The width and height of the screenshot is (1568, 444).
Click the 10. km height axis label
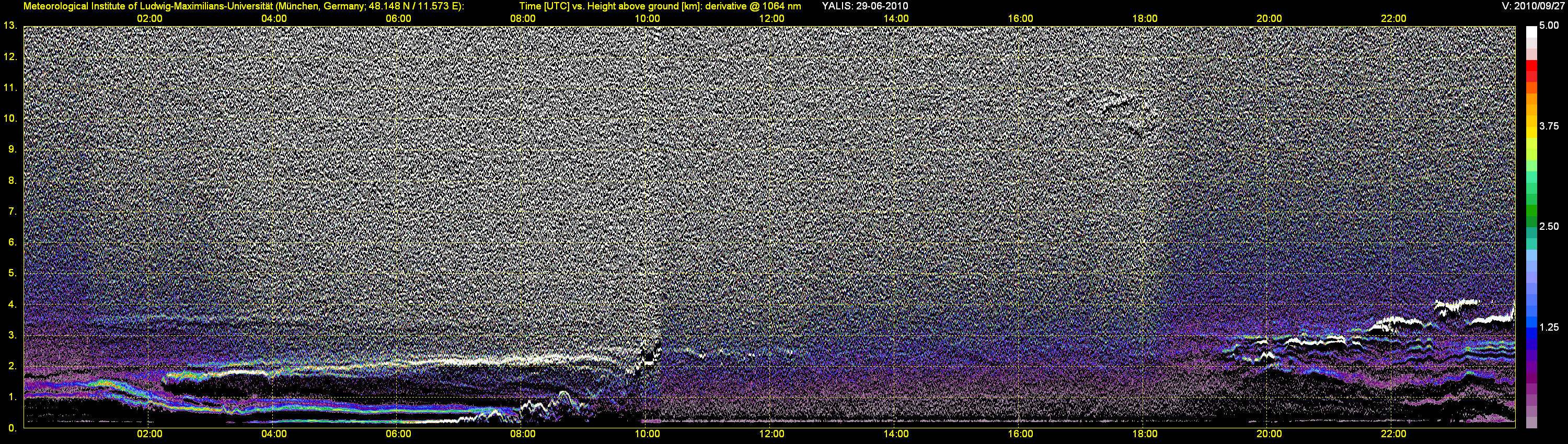tap(10, 118)
